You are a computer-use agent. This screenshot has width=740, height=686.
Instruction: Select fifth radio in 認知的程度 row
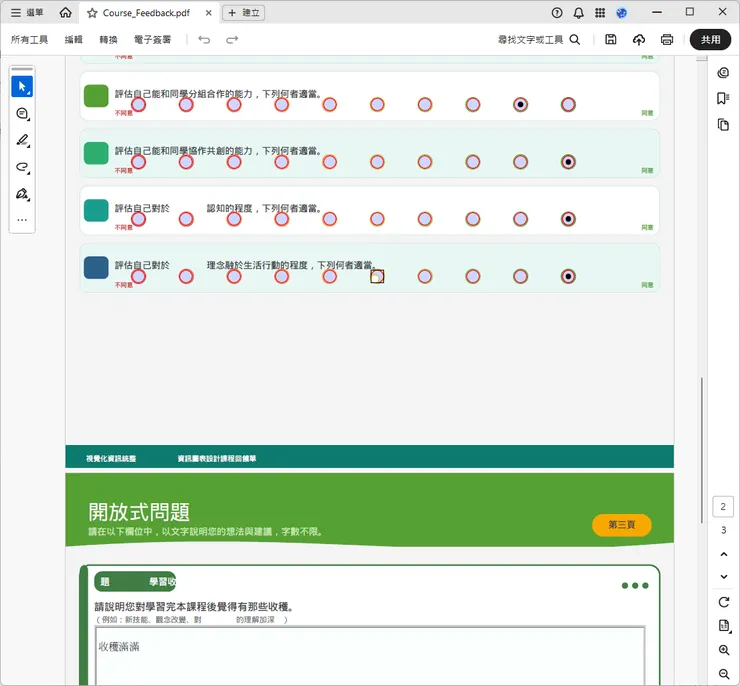(x=329, y=219)
